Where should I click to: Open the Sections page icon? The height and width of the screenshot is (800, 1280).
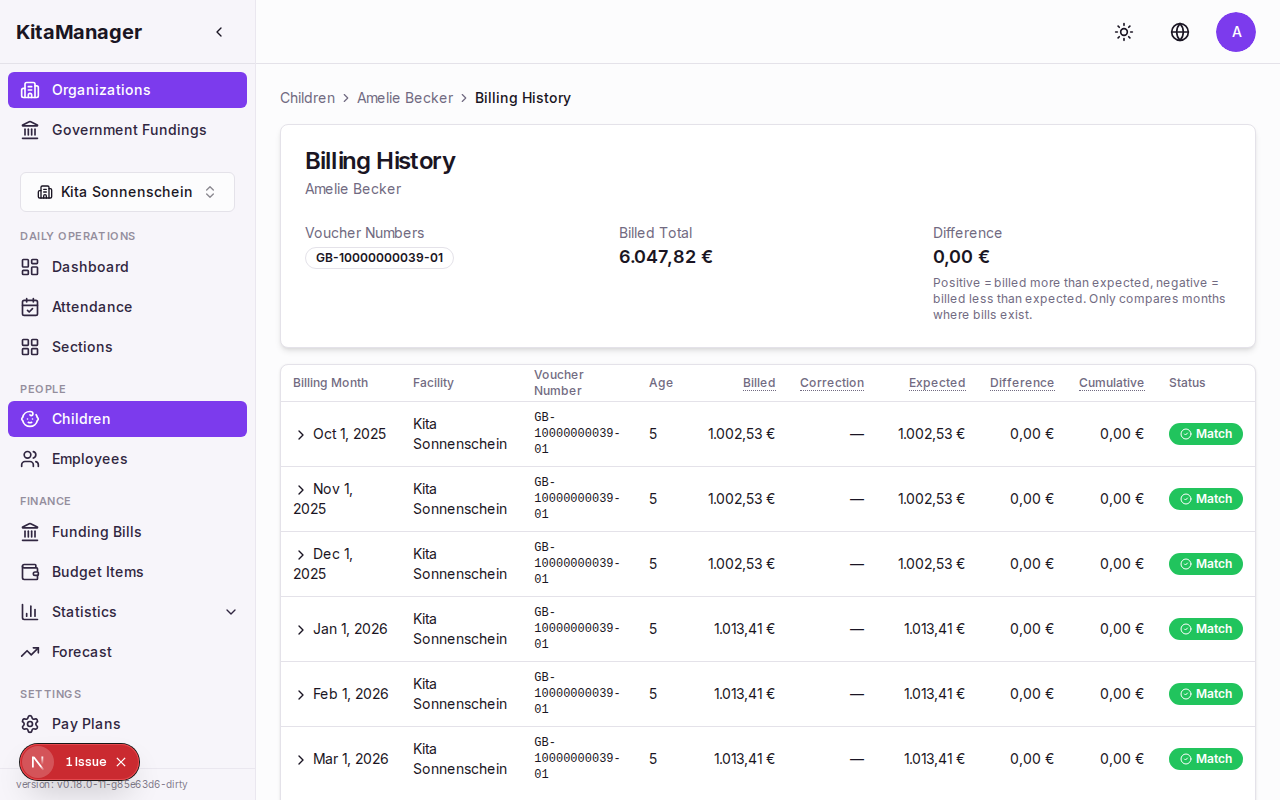[x=31, y=346]
